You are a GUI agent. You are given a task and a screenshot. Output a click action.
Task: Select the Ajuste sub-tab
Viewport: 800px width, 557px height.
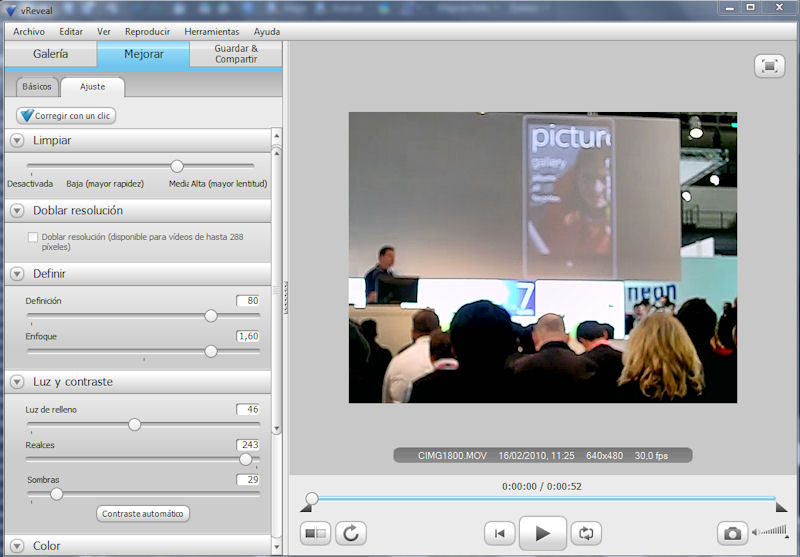[x=92, y=87]
